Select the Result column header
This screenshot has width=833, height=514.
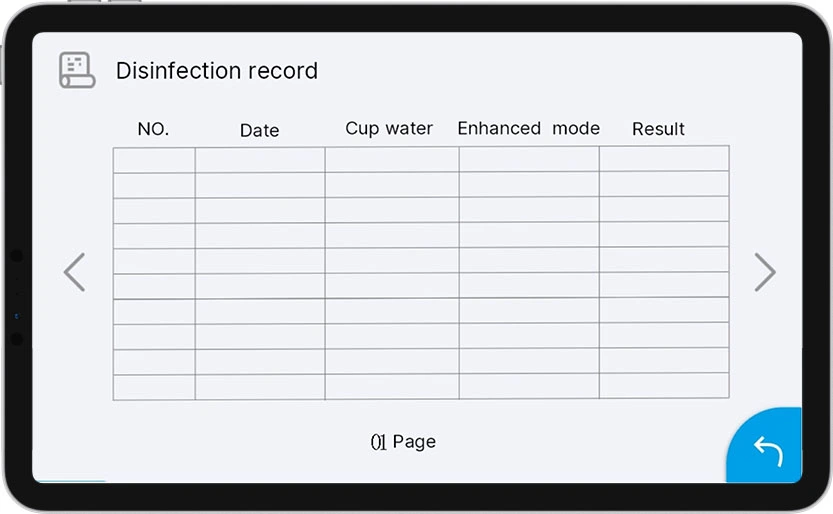(658, 129)
